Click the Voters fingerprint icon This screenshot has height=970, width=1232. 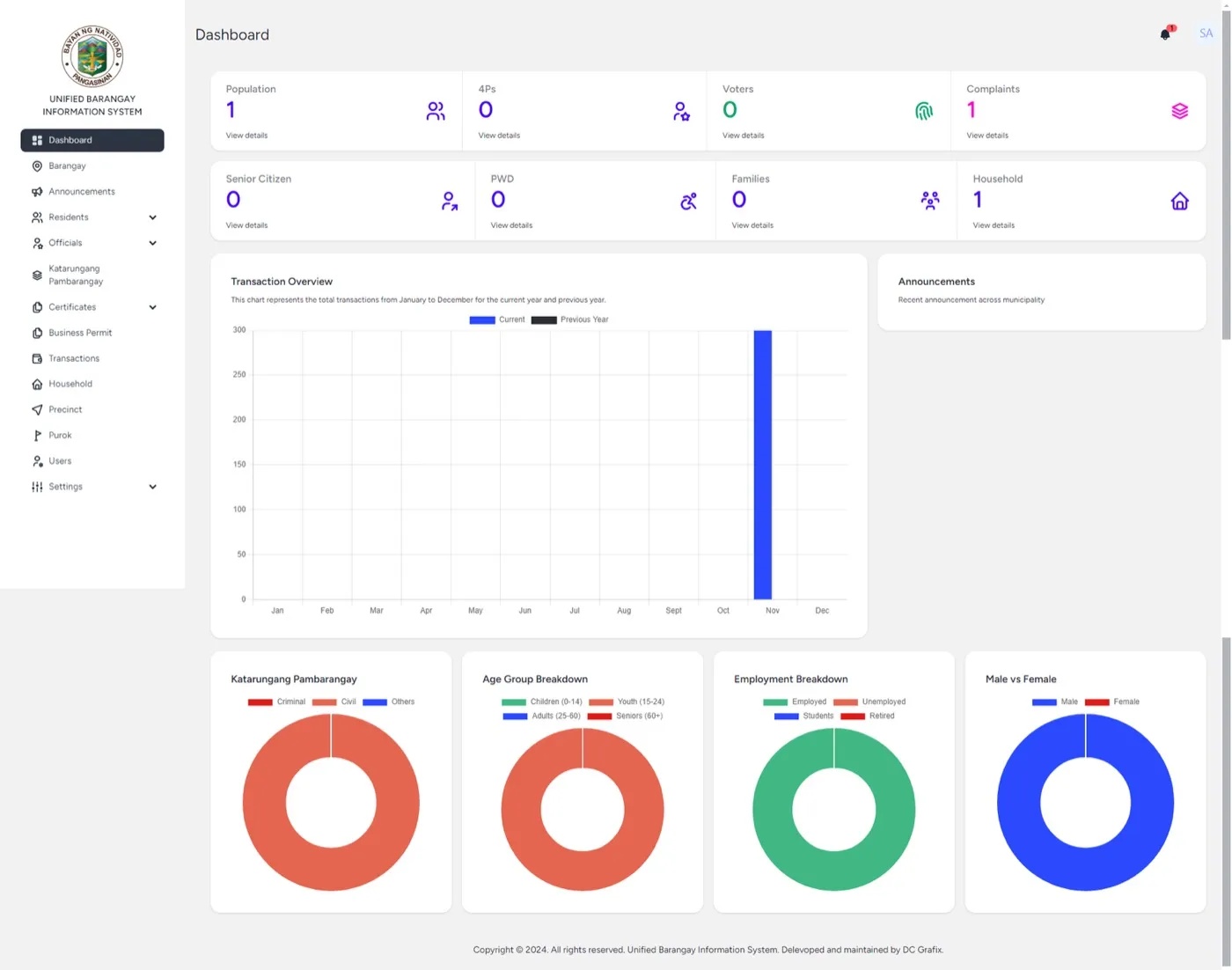[x=924, y=111]
